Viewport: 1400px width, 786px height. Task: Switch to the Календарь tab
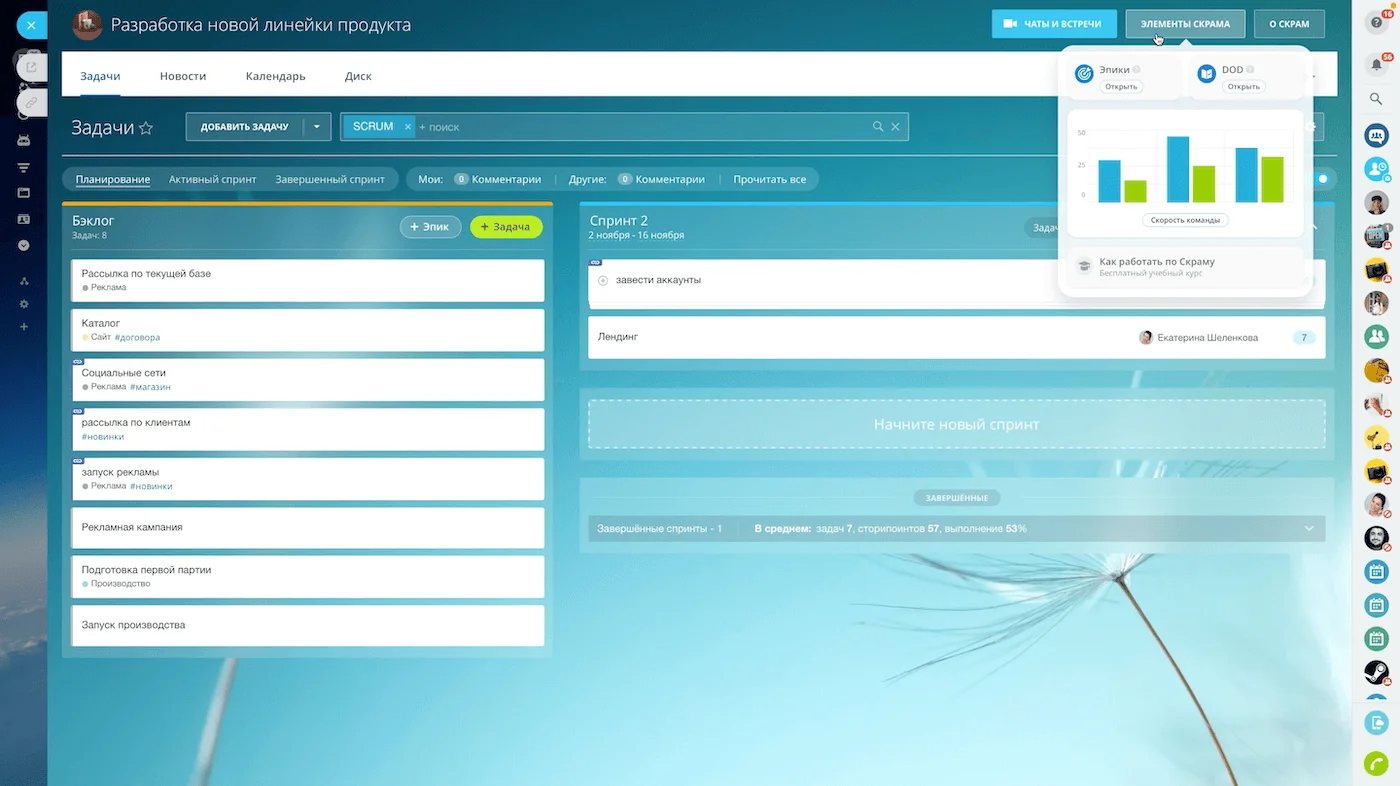275,76
